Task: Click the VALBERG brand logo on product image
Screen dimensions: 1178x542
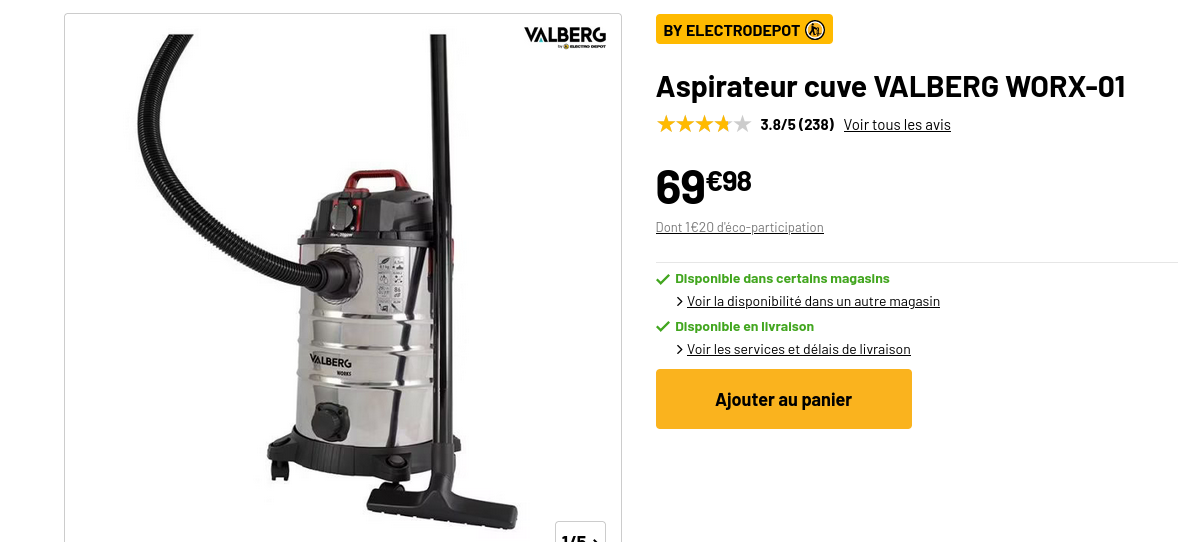Action: 565,38
